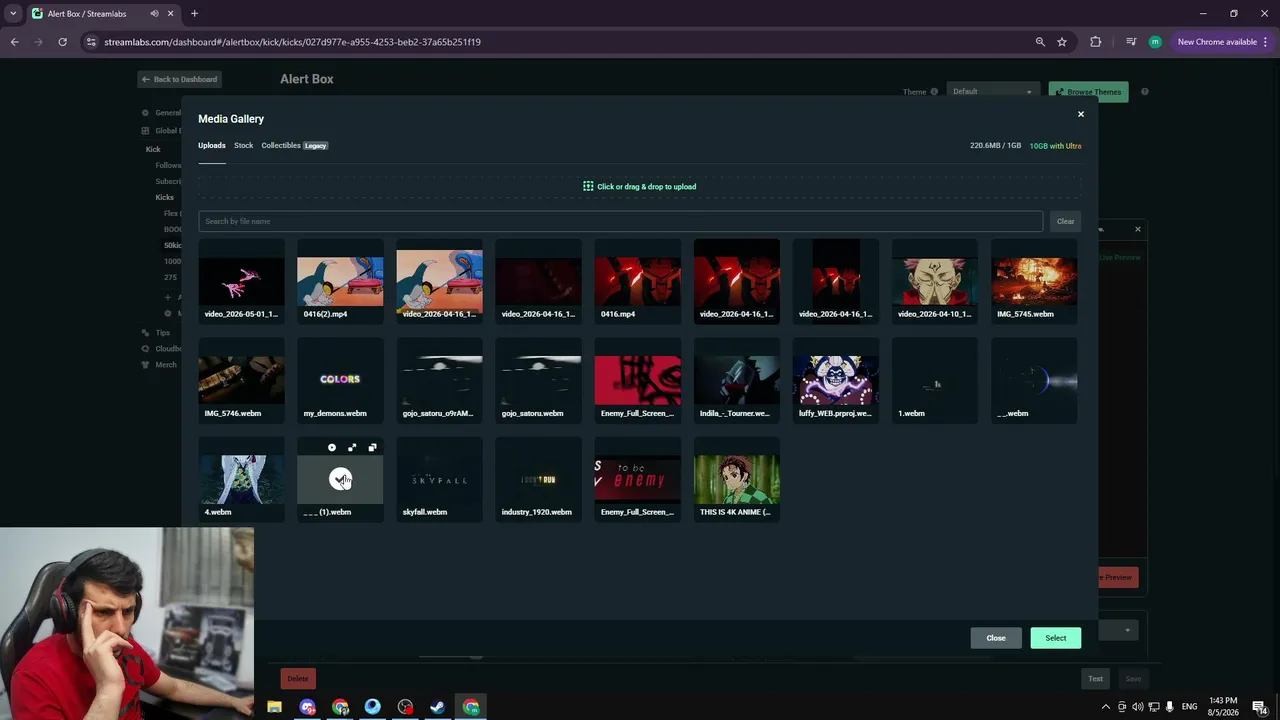Click Back to Dashboard behind the gallery

click(179, 79)
